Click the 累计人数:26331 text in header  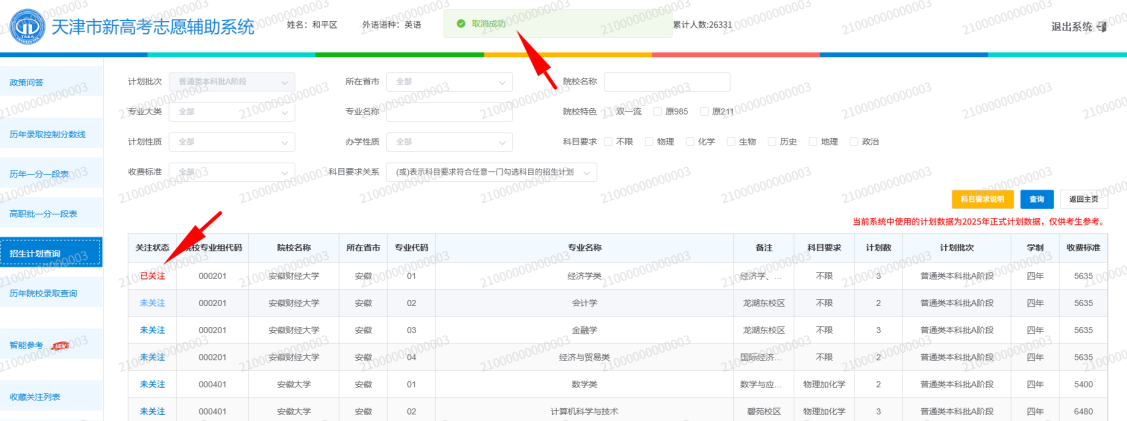click(702, 24)
